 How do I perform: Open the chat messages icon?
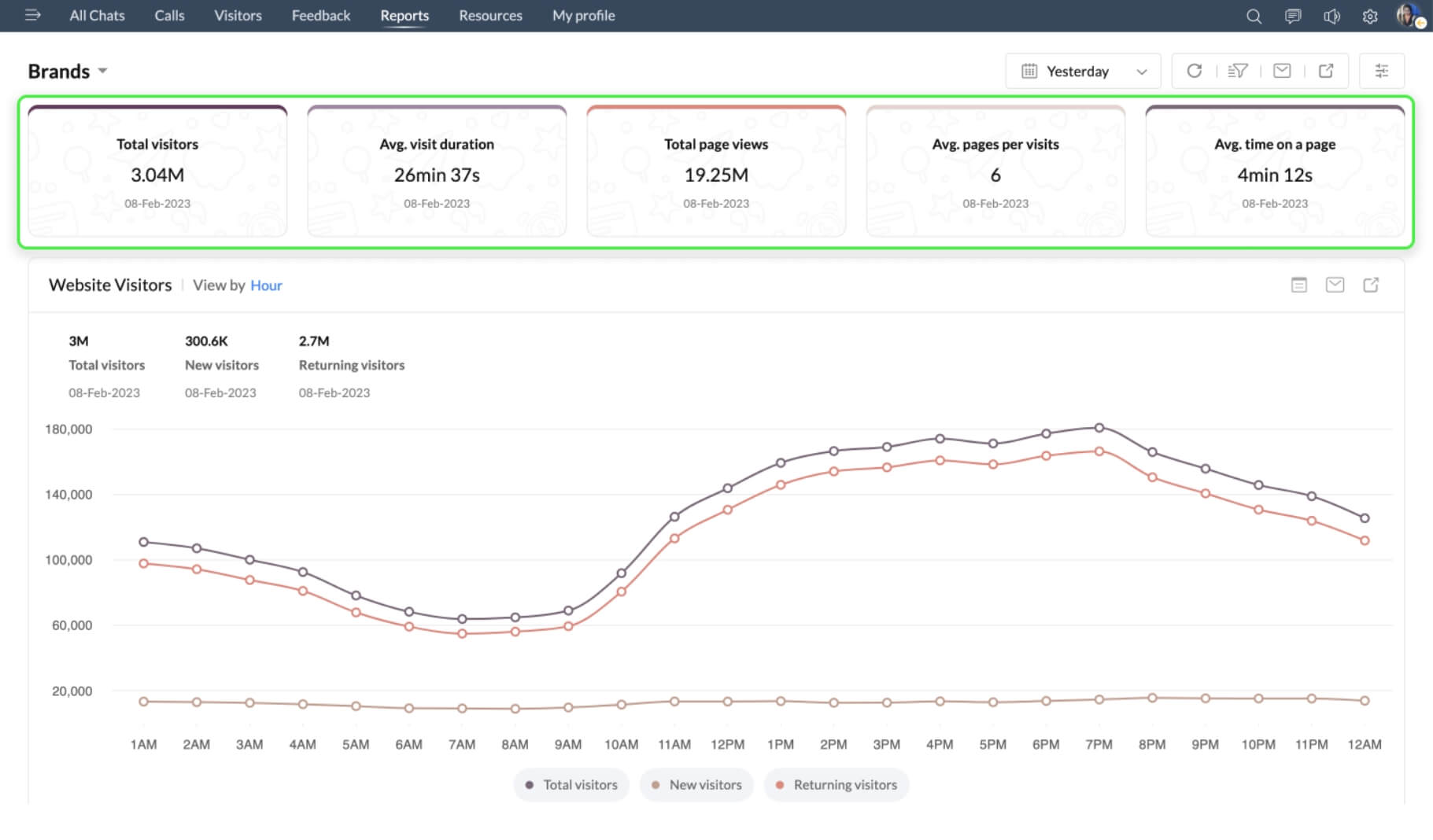(1292, 17)
